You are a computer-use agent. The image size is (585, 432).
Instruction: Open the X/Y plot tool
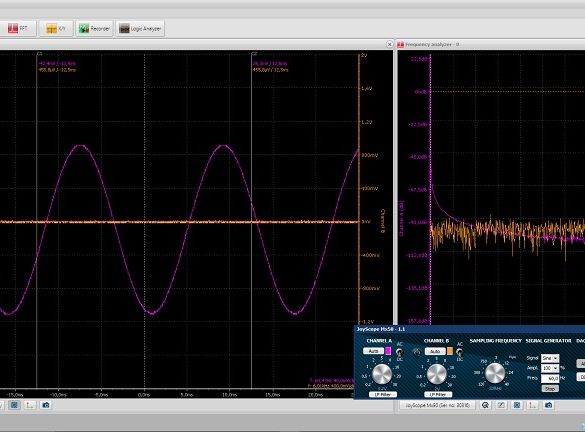56,28
